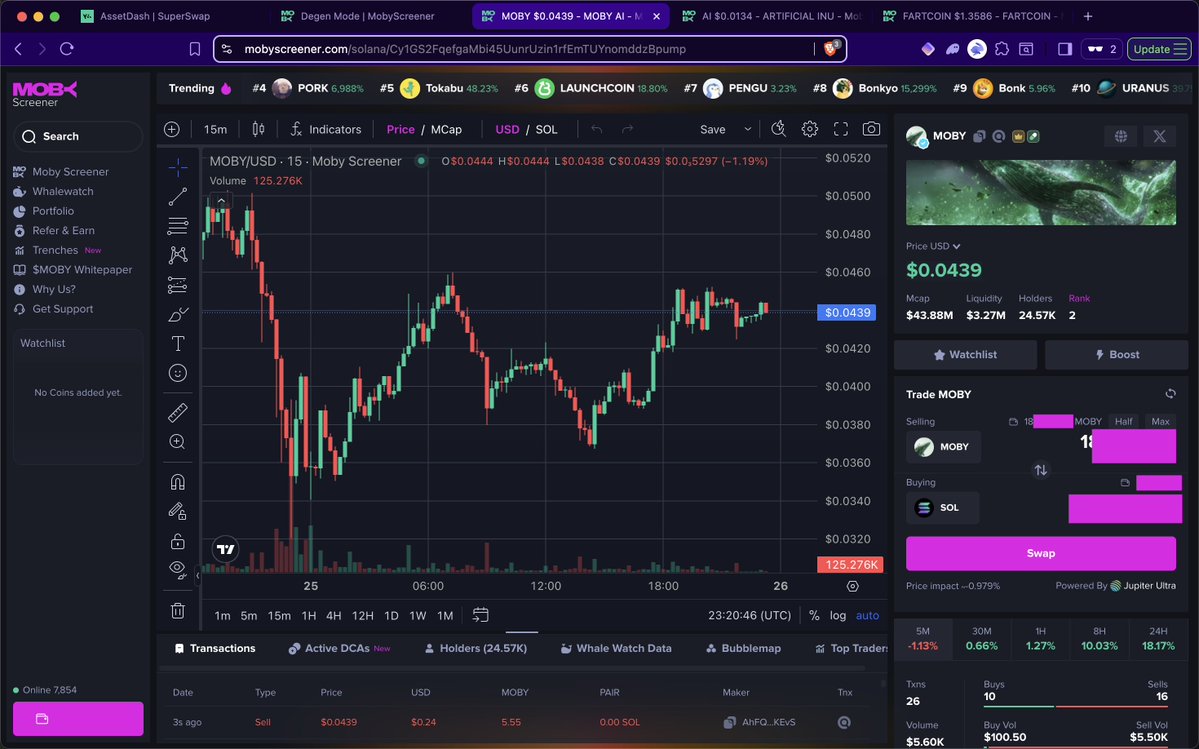The image size is (1199, 749).
Task: Click the Brave Shields icon in address bar
Action: click(x=831, y=49)
